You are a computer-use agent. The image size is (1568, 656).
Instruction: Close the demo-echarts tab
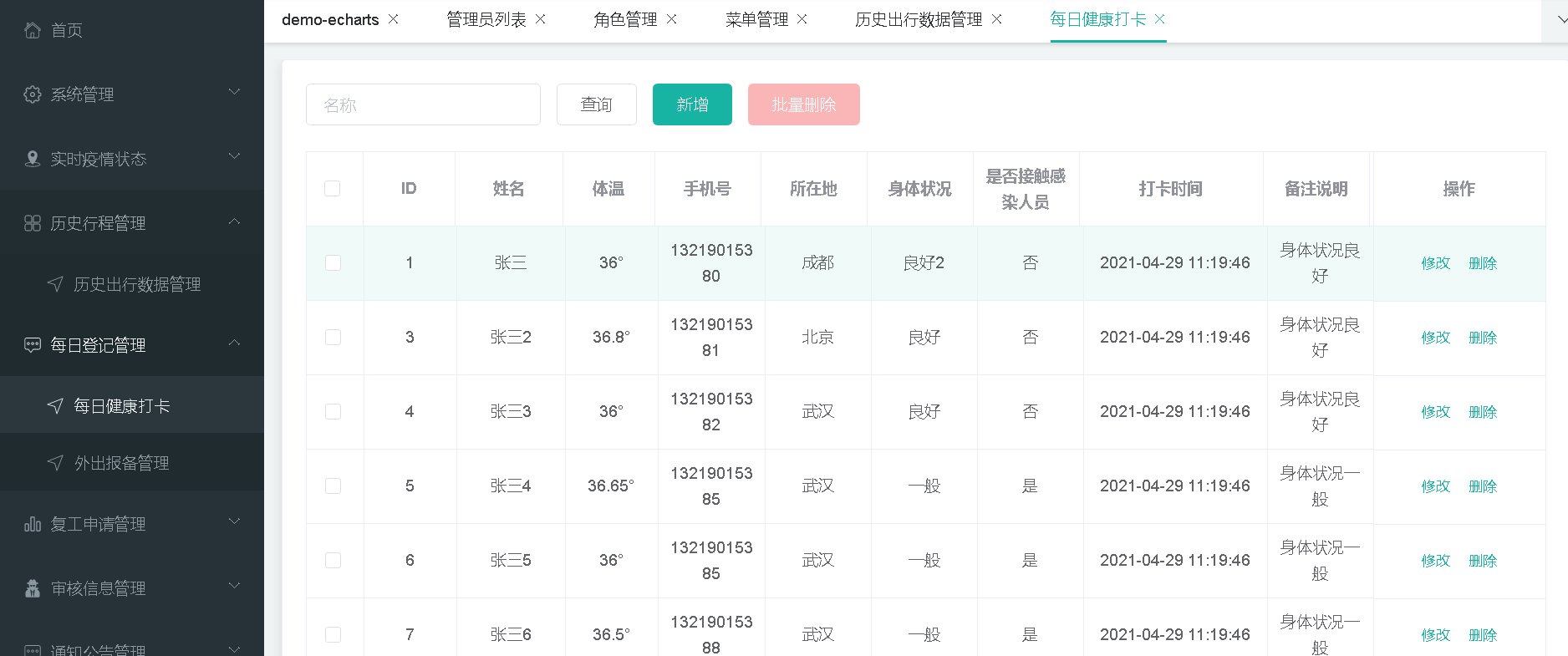394,18
